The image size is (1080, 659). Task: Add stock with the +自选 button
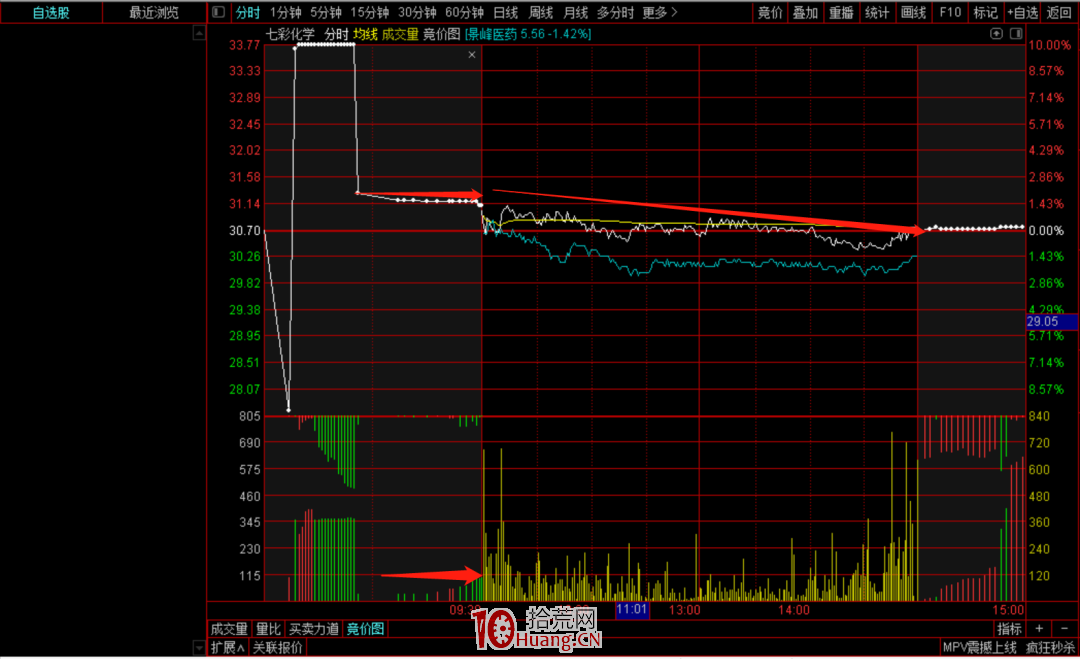pyautogui.click(x=1023, y=12)
